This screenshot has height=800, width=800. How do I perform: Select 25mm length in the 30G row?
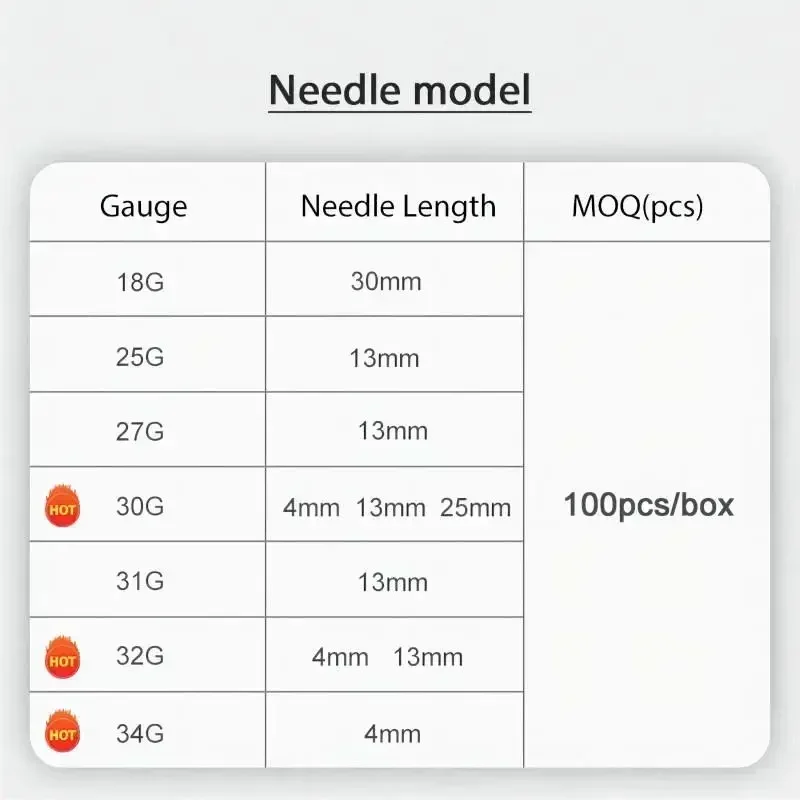click(476, 508)
